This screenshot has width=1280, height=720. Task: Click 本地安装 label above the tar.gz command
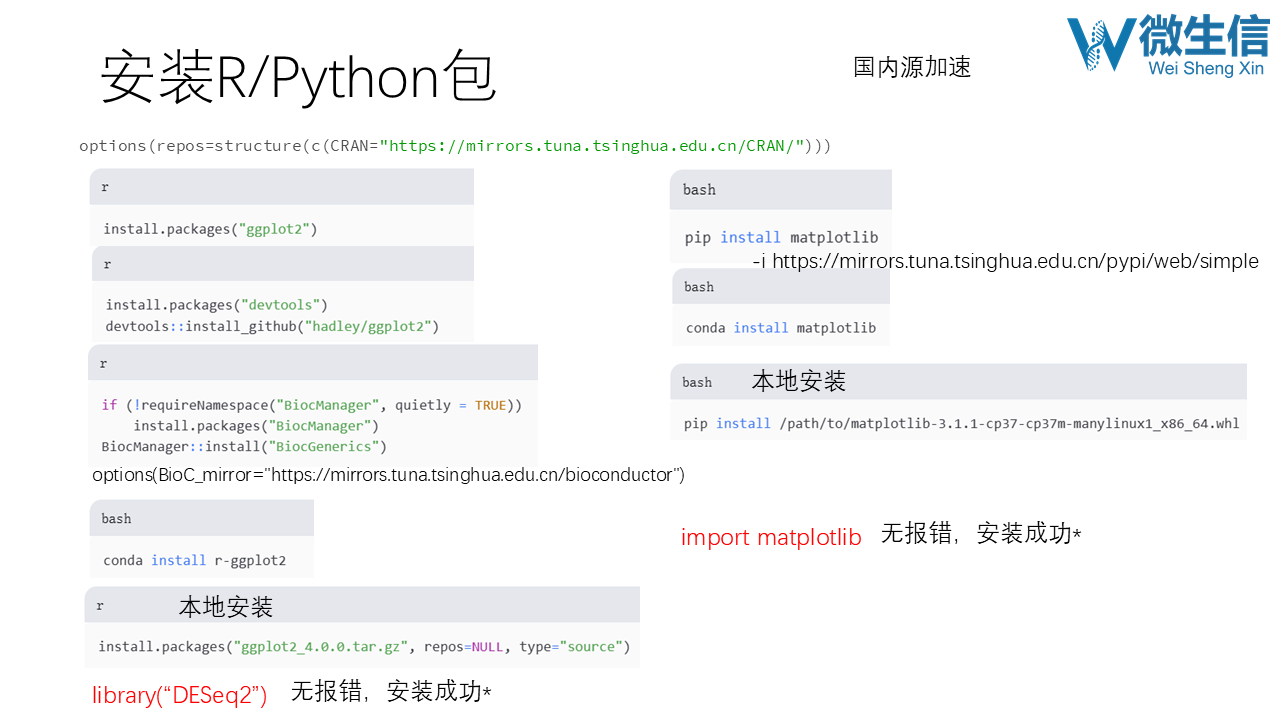[x=226, y=607]
